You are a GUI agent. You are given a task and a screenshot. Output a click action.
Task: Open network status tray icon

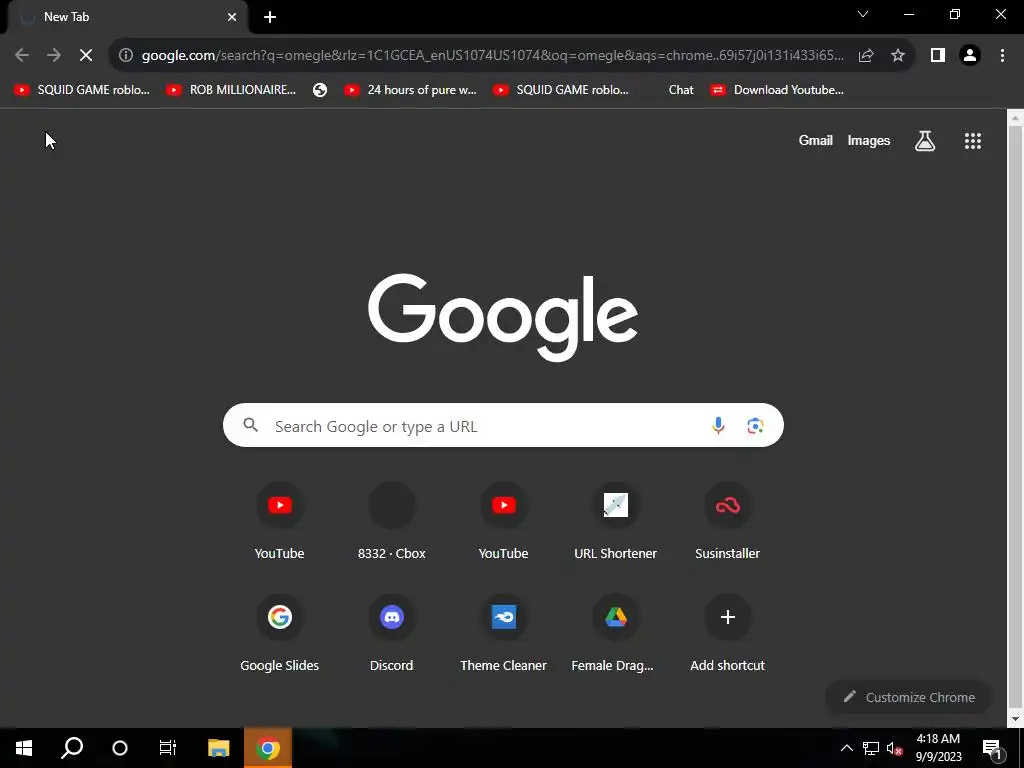pyautogui.click(x=871, y=748)
